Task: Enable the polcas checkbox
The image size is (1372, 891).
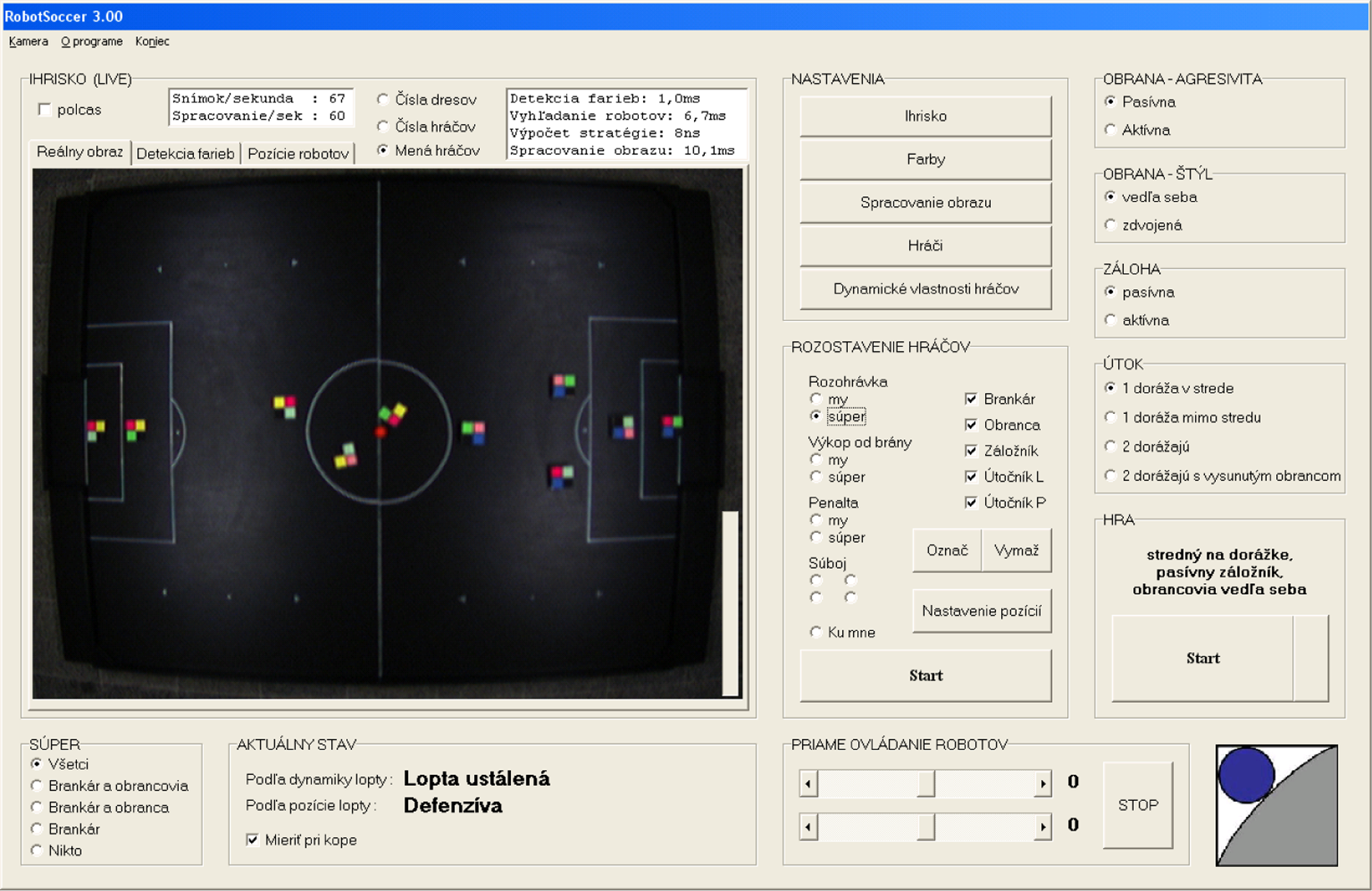Action: coord(45,110)
